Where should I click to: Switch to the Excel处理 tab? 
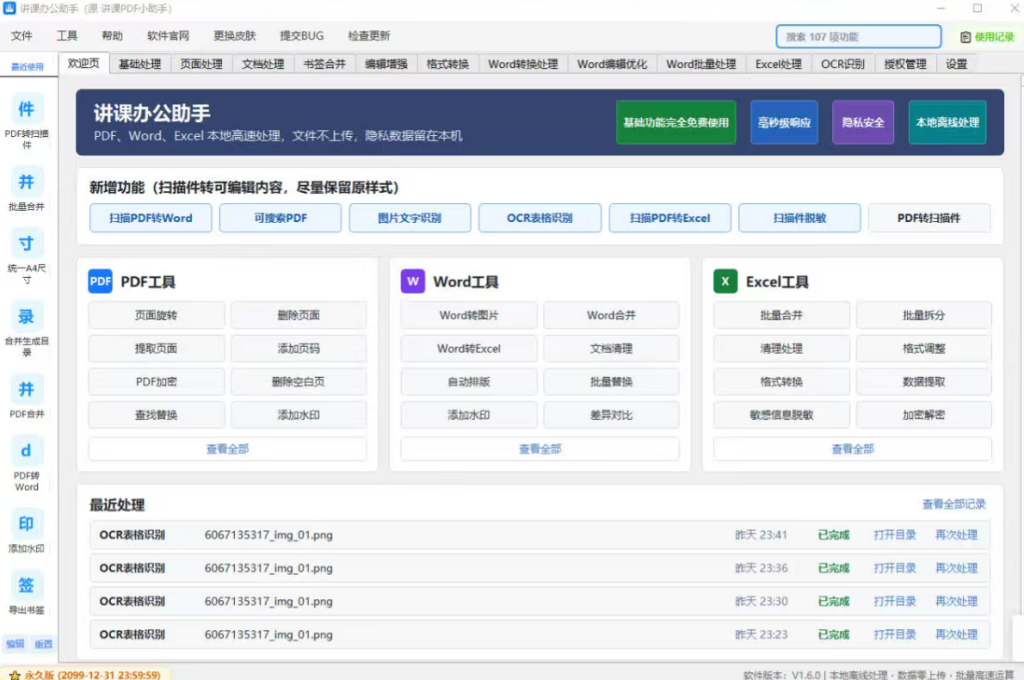coord(778,64)
